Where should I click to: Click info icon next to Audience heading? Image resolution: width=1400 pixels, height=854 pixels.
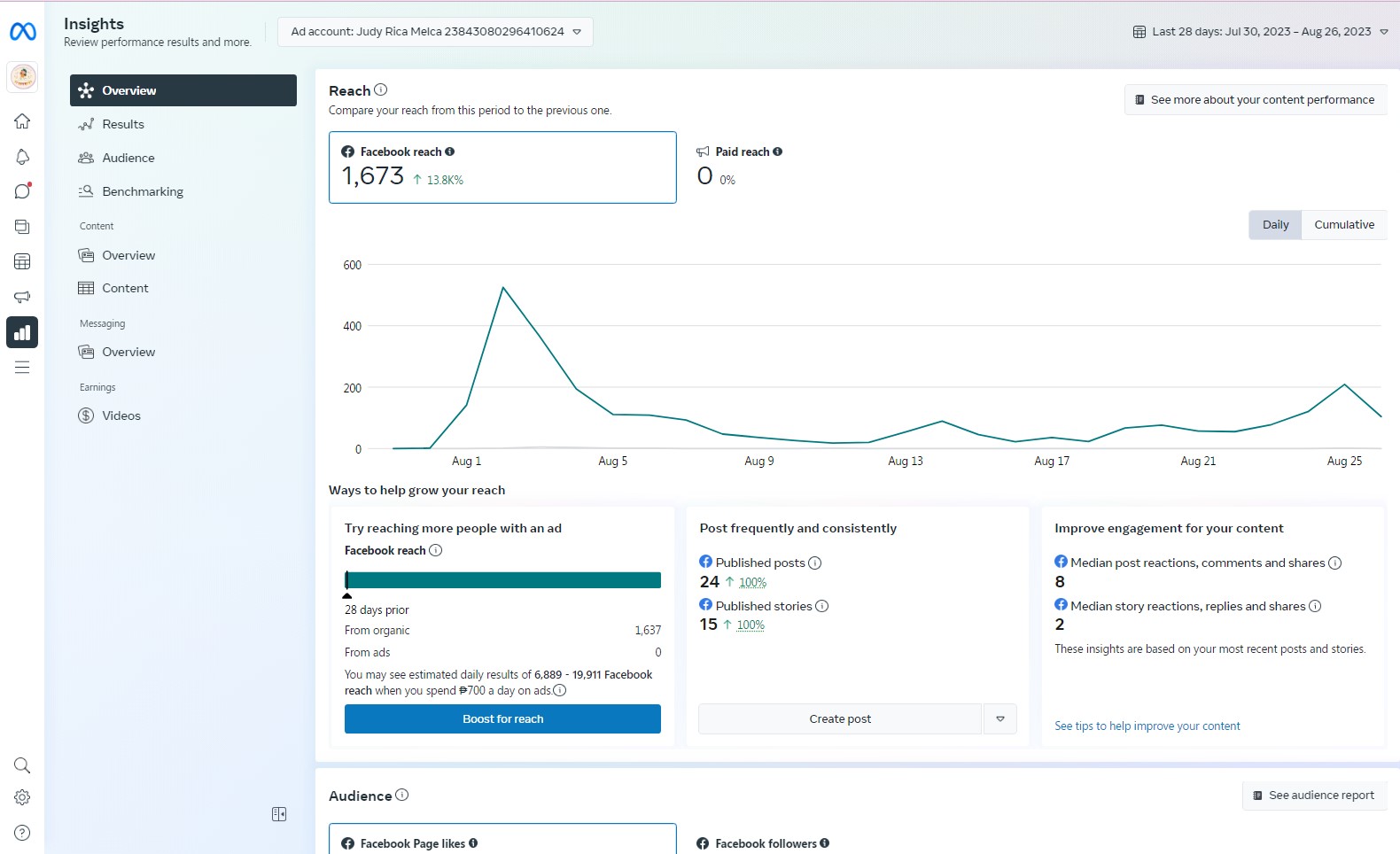pyautogui.click(x=402, y=795)
